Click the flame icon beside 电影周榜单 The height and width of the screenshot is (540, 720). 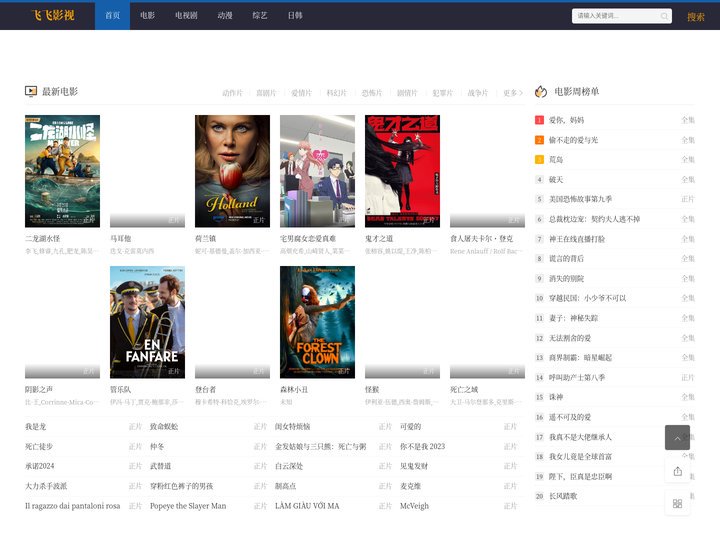541,92
